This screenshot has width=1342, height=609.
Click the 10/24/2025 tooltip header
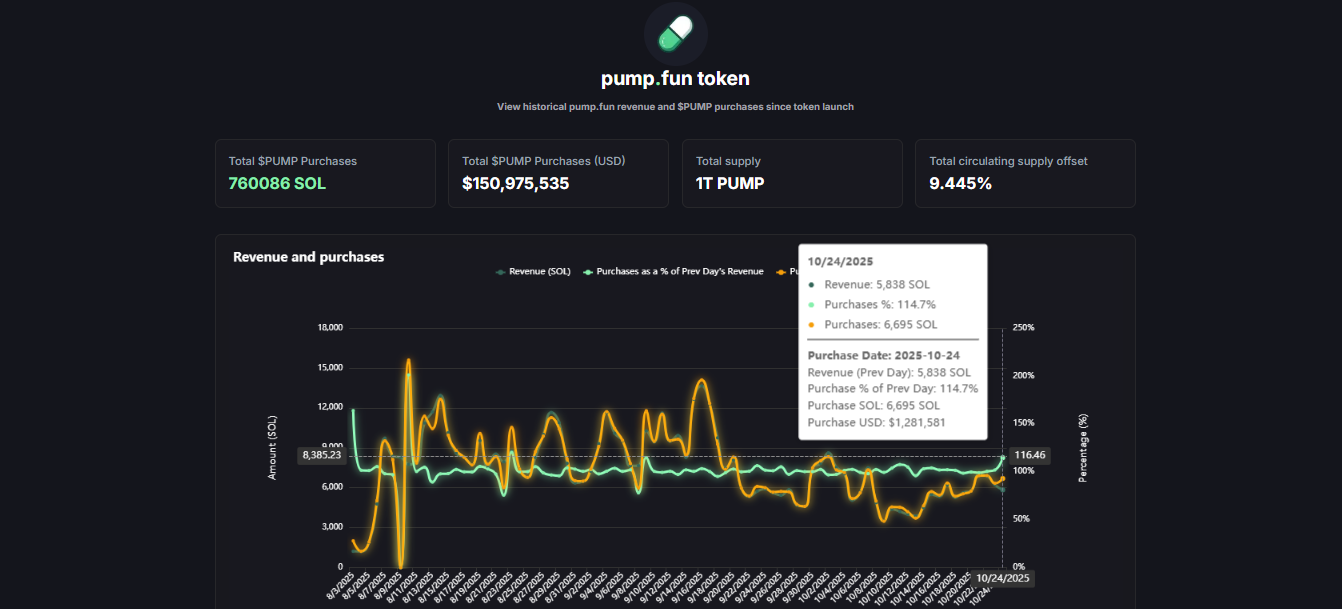click(x=840, y=262)
